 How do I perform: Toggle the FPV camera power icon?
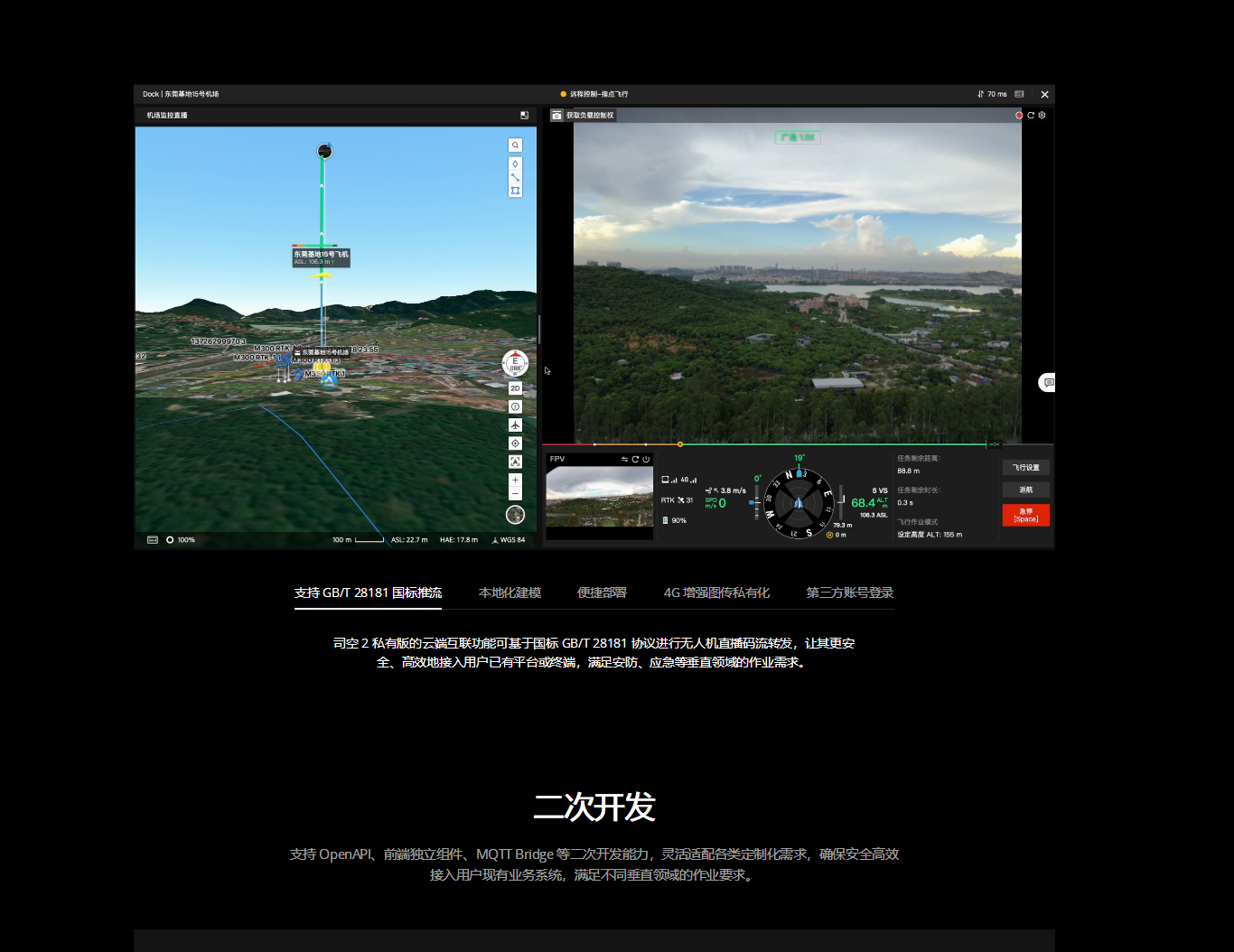646,460
